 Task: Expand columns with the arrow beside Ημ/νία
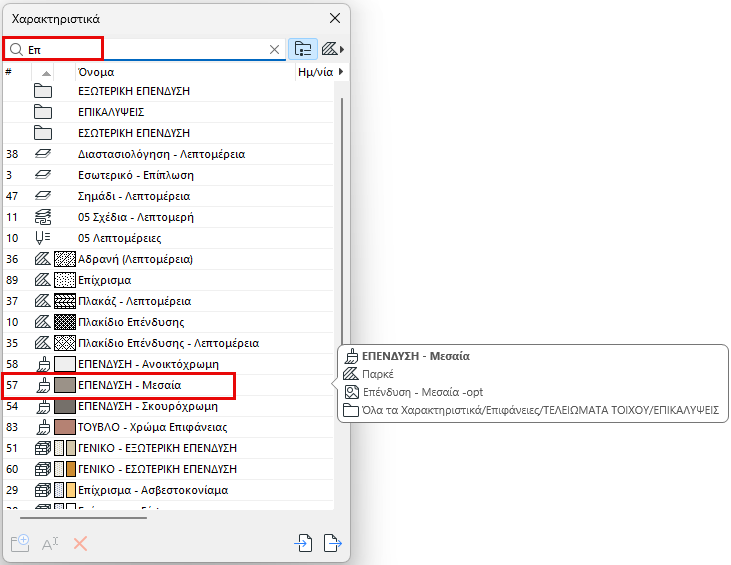(x=341, y=72)
